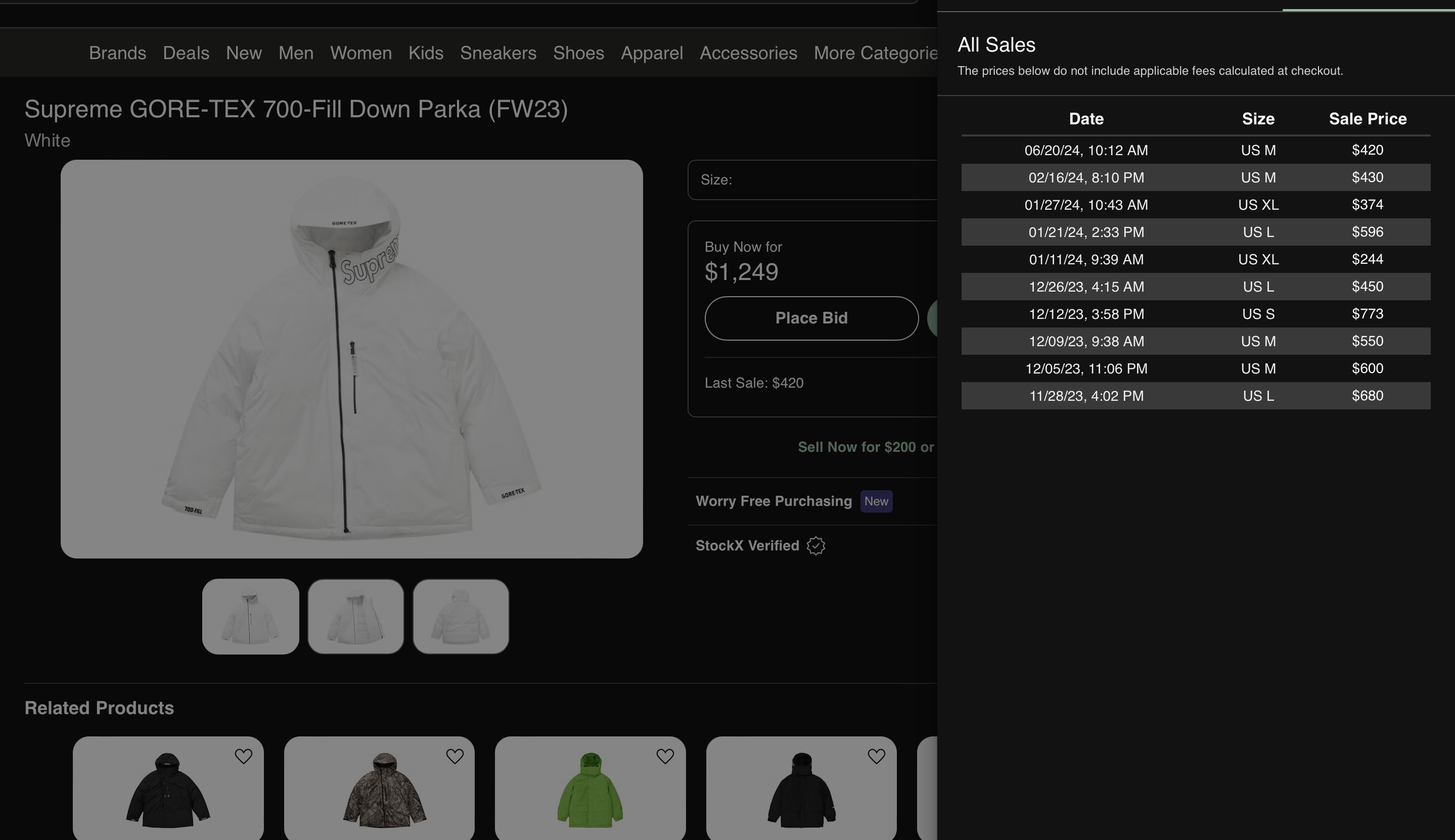Select the 12/26/23, 4:15 AM sale row
The height and width of the screenshot is (840, 1455).
coord(1195,287)
